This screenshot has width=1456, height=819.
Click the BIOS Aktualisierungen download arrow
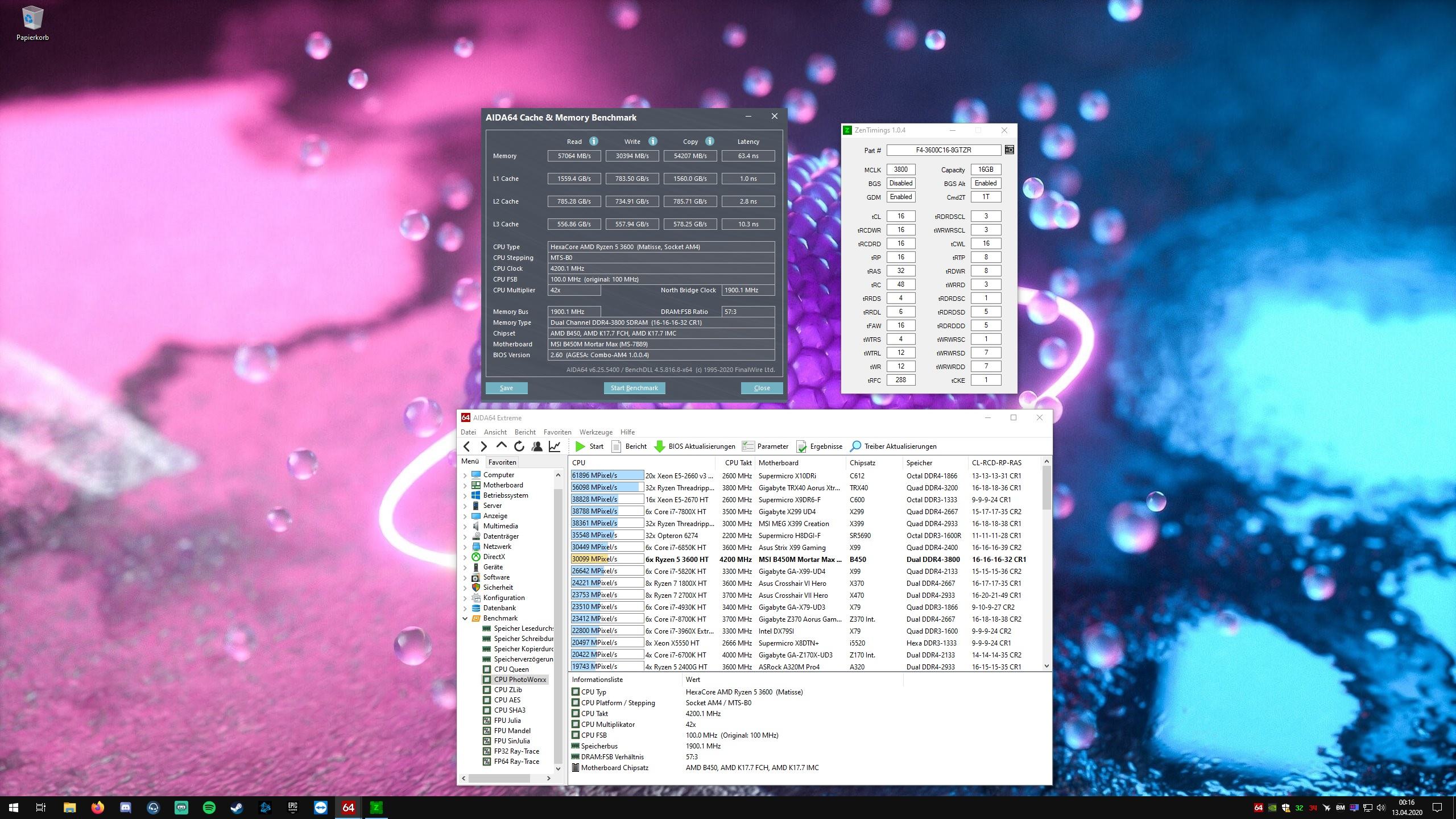(x=659, y=446)
